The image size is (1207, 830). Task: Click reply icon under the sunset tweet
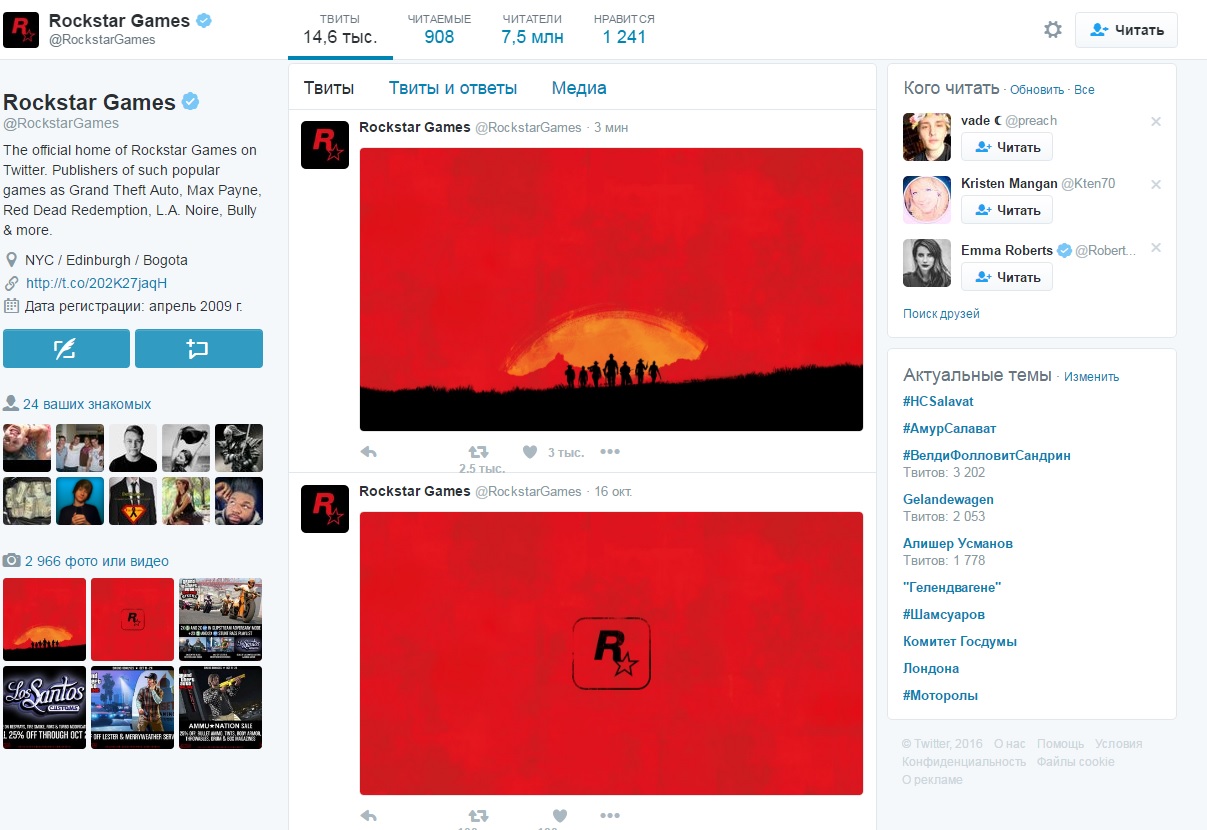click(x=368, y=452)
